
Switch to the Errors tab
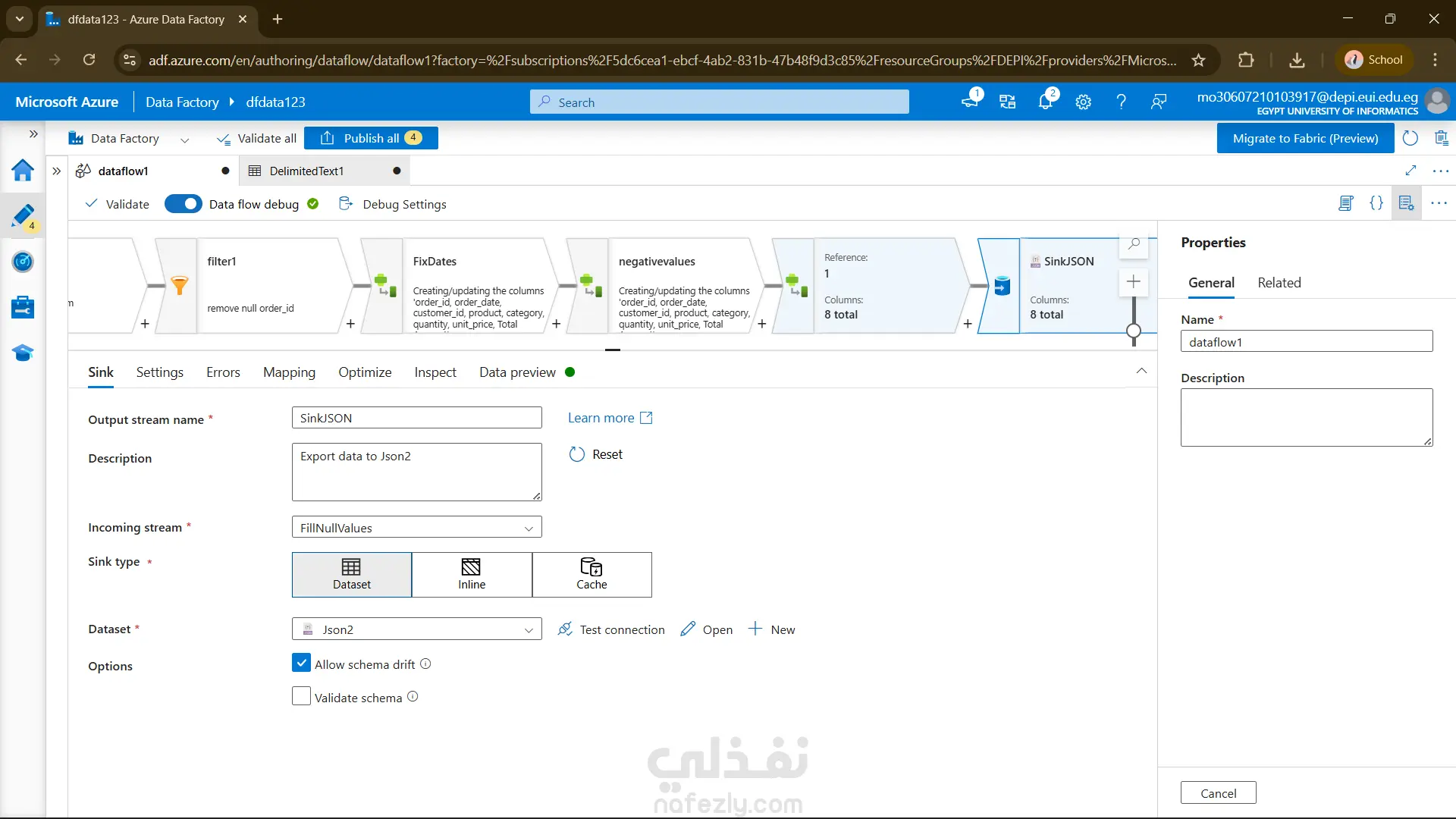(223, 372)
